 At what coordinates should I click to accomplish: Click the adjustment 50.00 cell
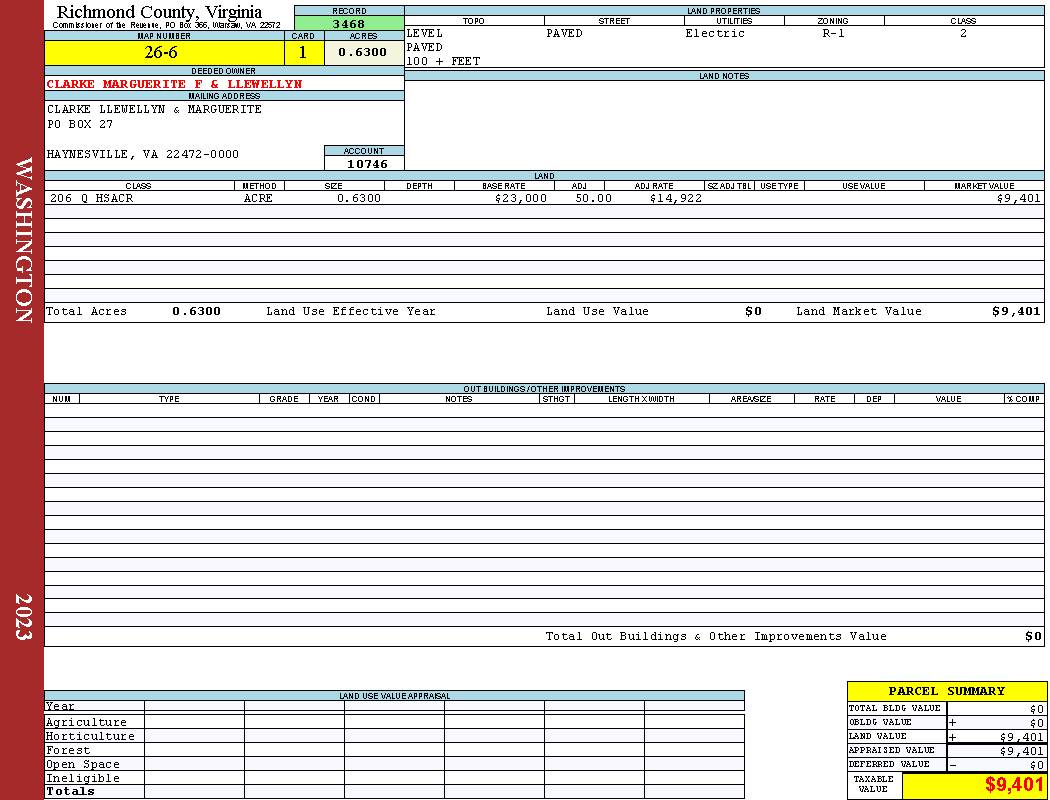[x=593, y=198]
